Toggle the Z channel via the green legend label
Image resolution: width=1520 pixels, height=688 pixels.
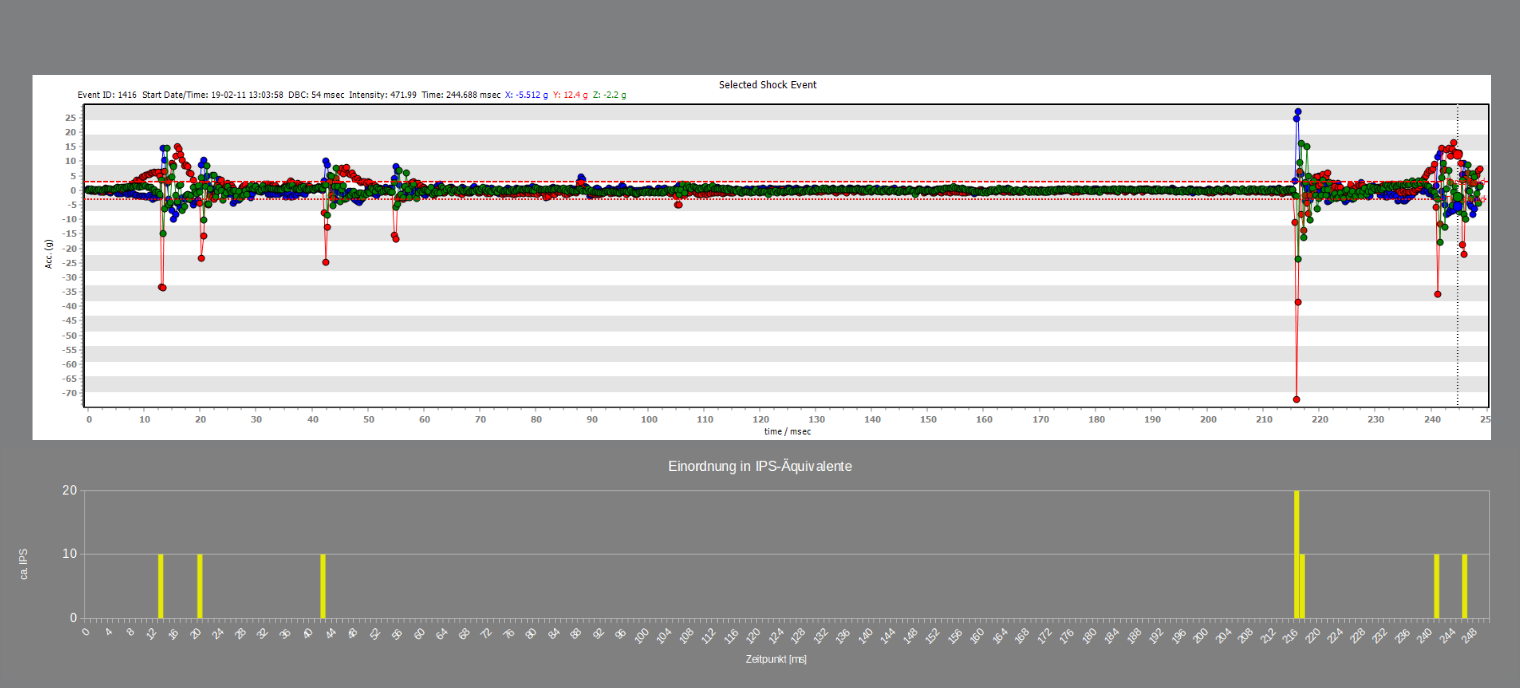coord(608,93)
